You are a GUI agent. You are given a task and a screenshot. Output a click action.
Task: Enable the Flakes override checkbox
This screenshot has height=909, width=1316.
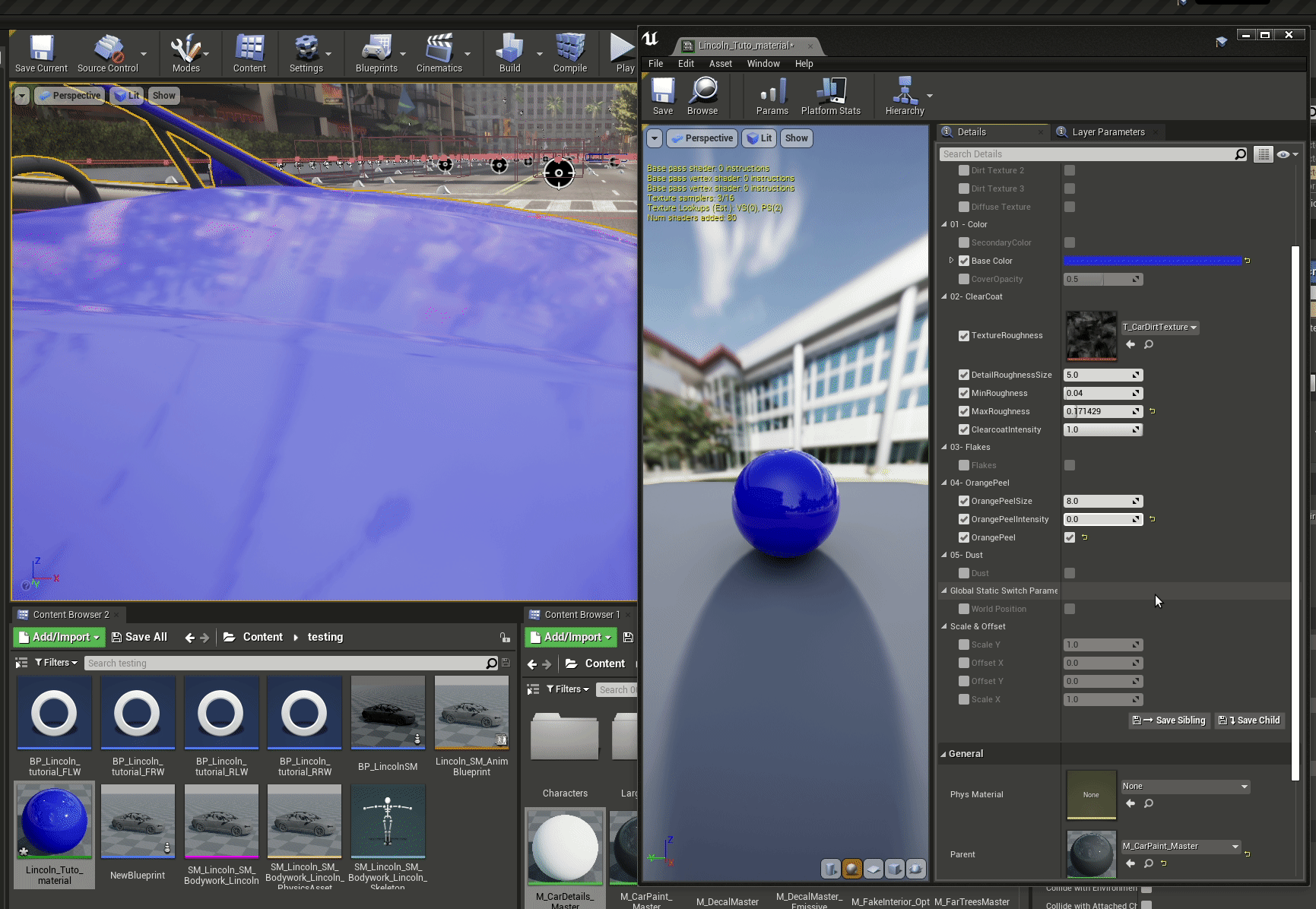(x=964, y=465)
